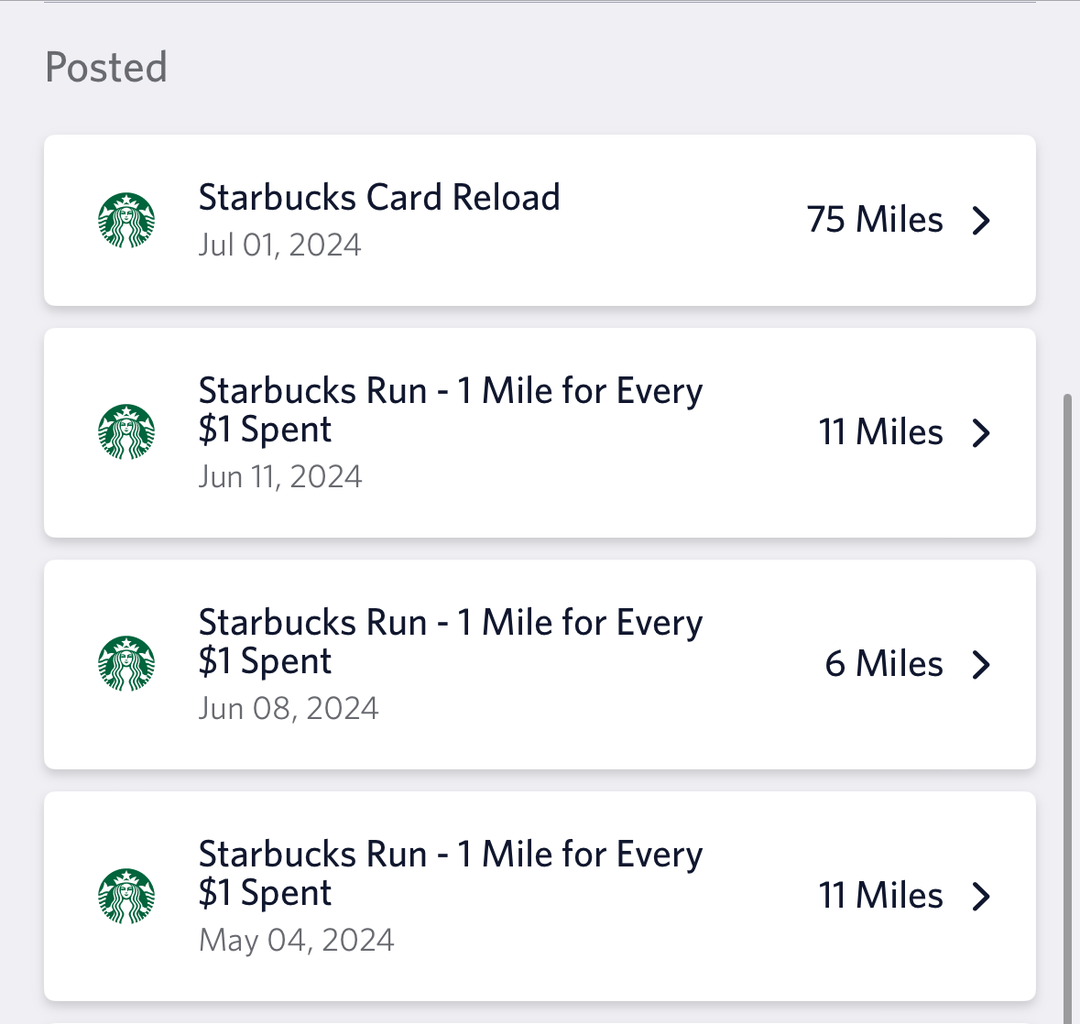Select the Starbucks icon beside the Jun 11 transaction
Image resolution: width=1080 pixels, height=1024 pixels.
pos(127,432)
